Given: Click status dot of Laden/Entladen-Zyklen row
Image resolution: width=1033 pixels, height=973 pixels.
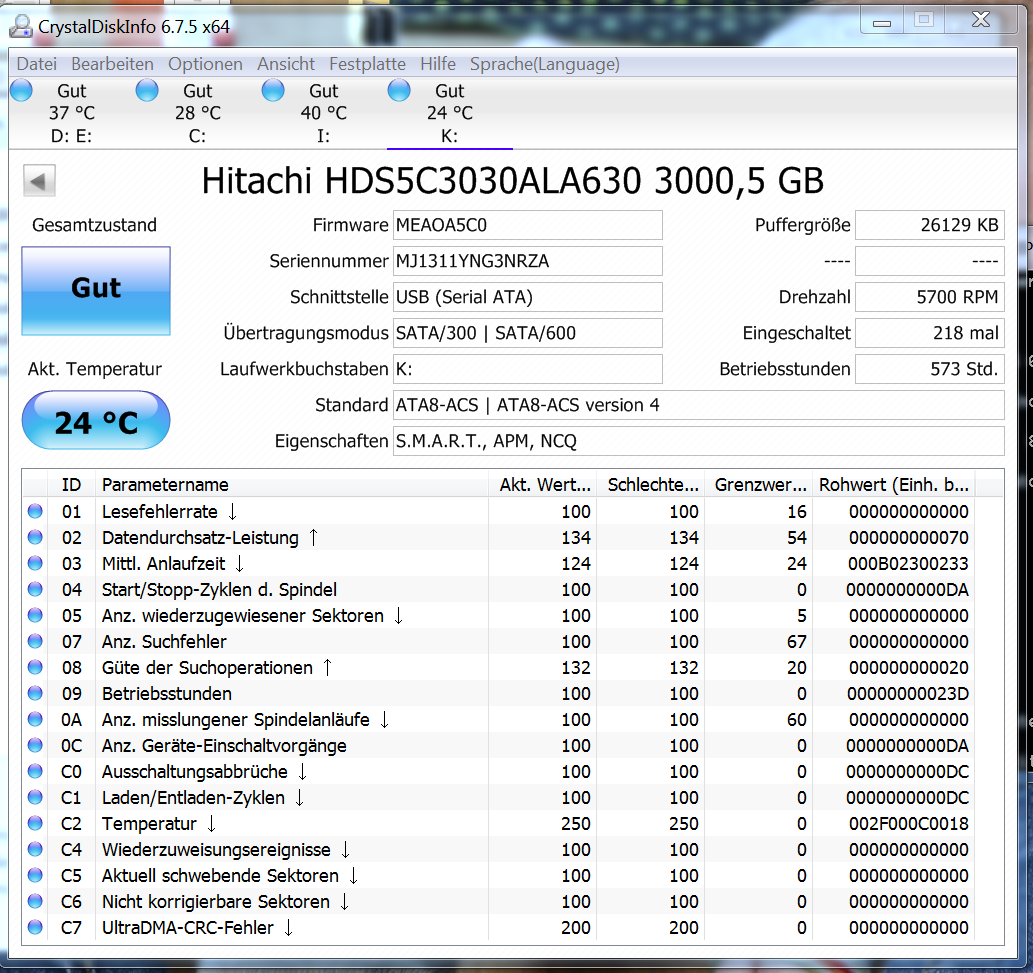Looking at the screenshot, I should tap(35, 797).
